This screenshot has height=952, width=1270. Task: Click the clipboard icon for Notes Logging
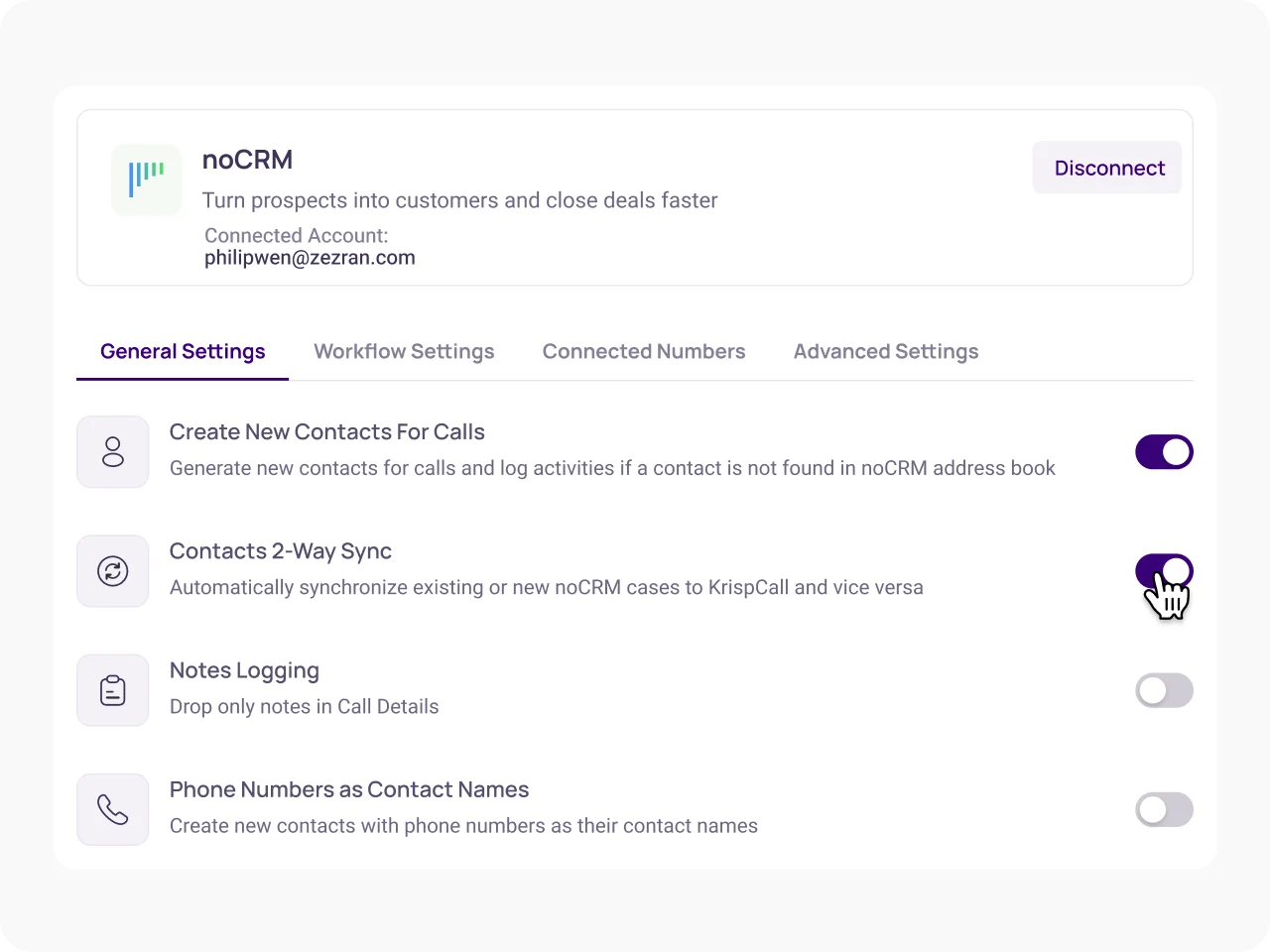pos(113,690)
